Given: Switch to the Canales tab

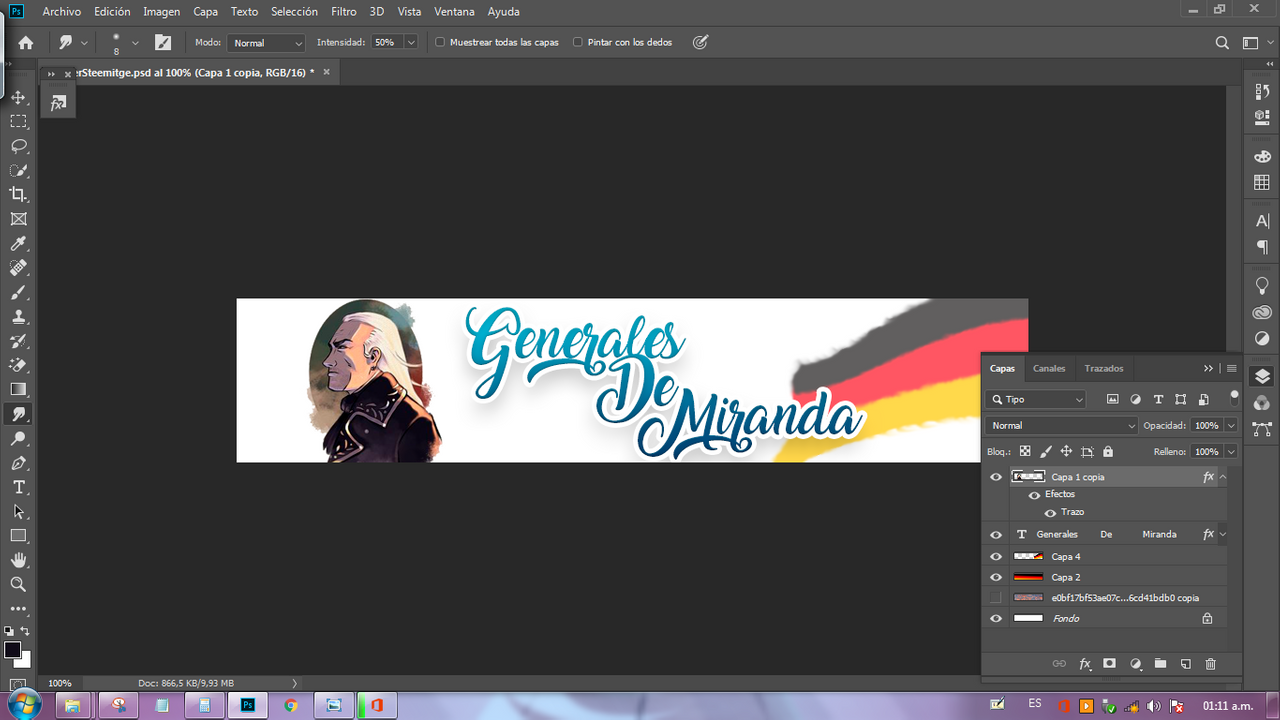Looking at the screenshot, I should [1049, 368].
